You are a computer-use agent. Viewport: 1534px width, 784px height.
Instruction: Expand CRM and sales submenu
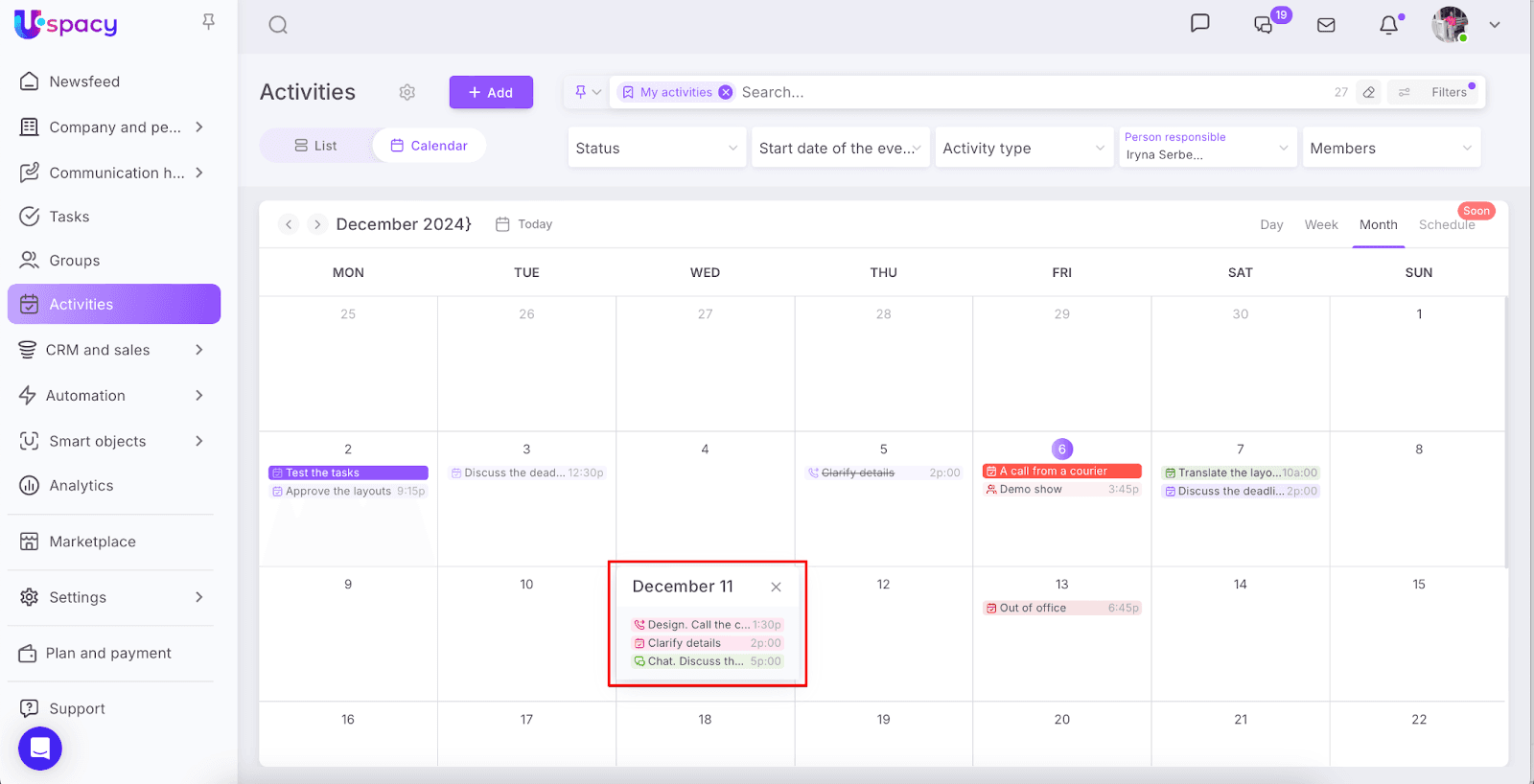pyautogui.click(x=199, y=350)
